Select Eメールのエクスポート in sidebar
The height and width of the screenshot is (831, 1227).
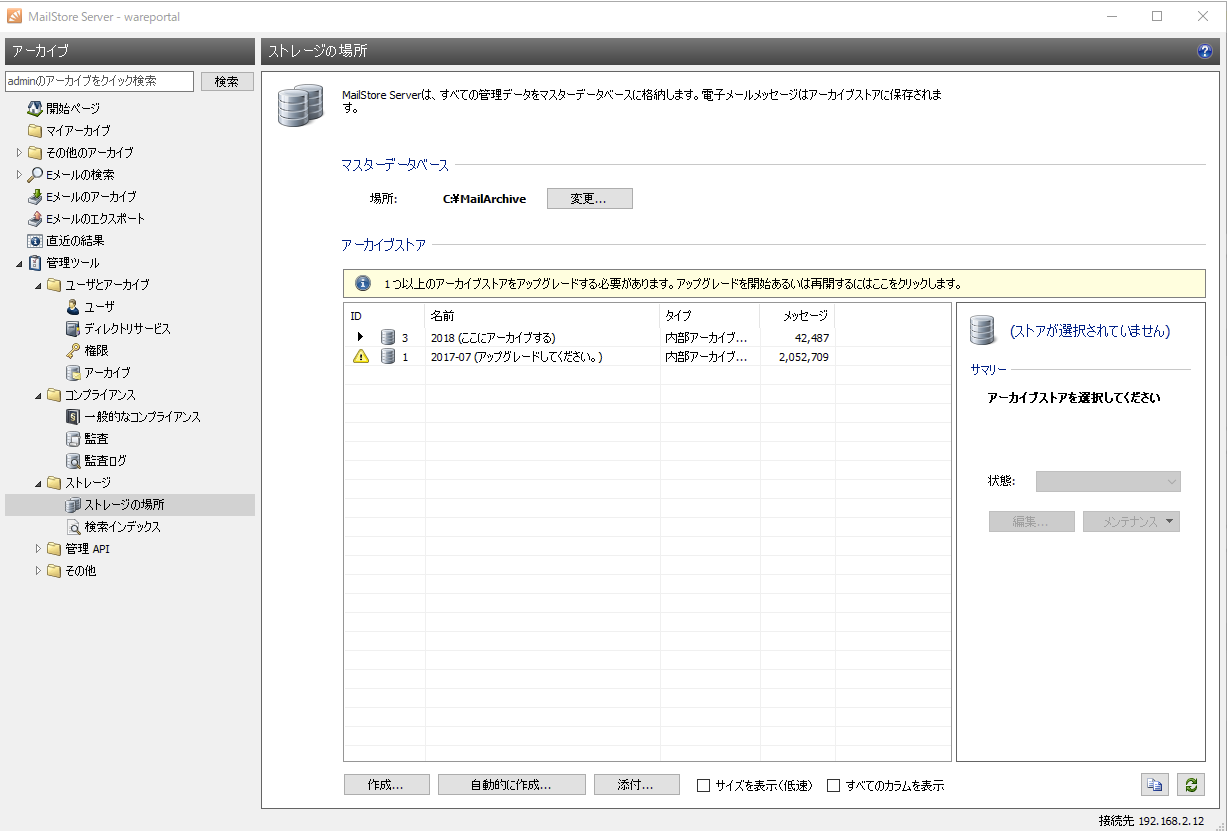[94, 219]
